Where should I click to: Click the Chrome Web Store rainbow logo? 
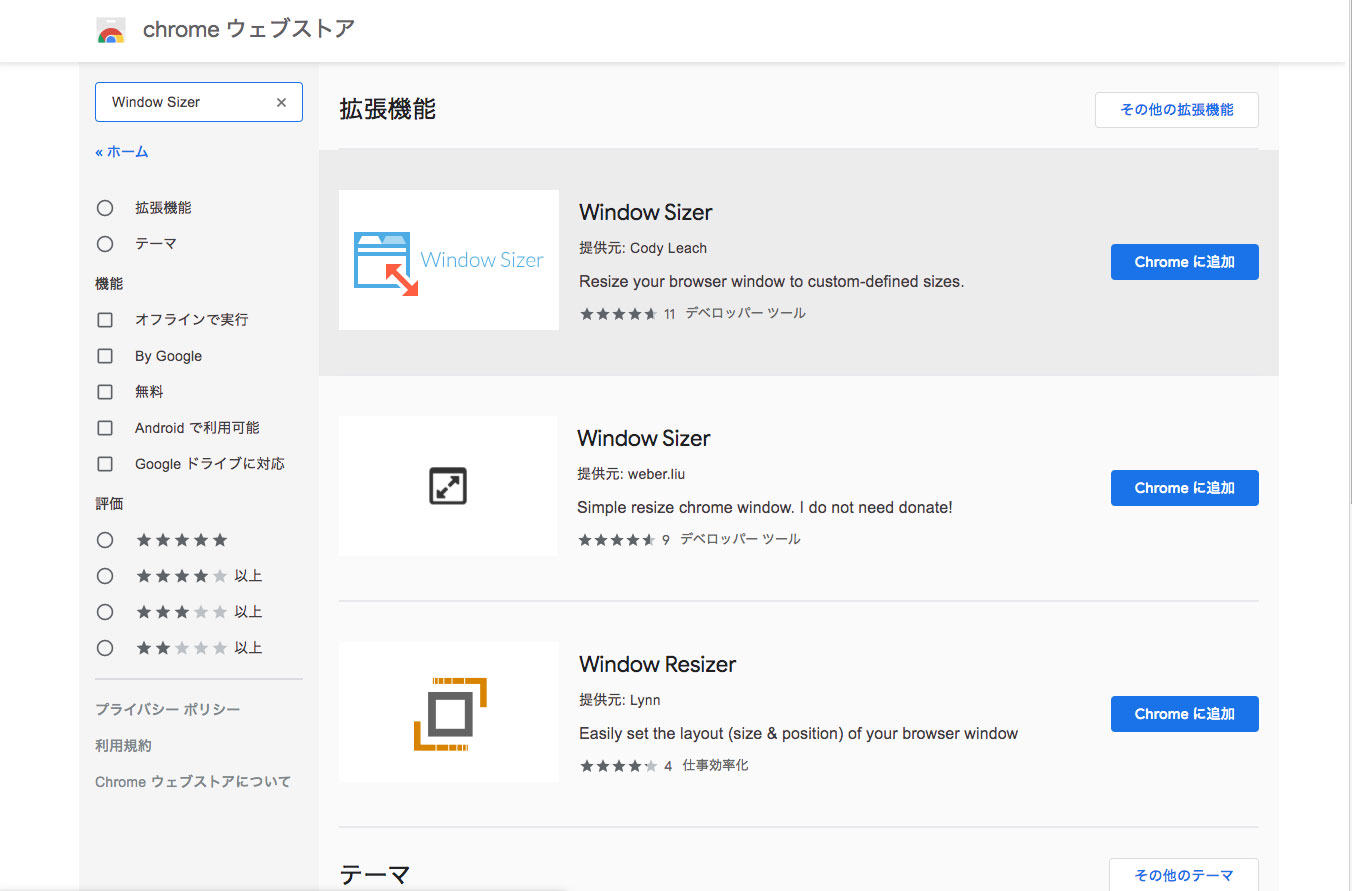111,31
